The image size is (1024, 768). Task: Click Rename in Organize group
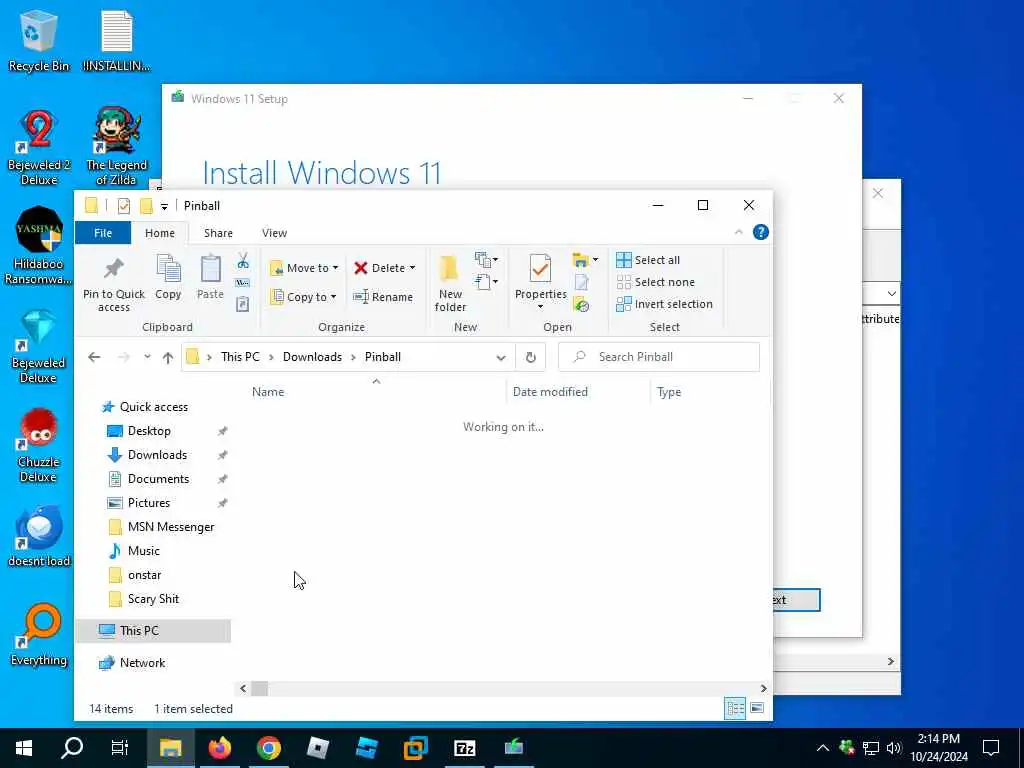(383, 297)
